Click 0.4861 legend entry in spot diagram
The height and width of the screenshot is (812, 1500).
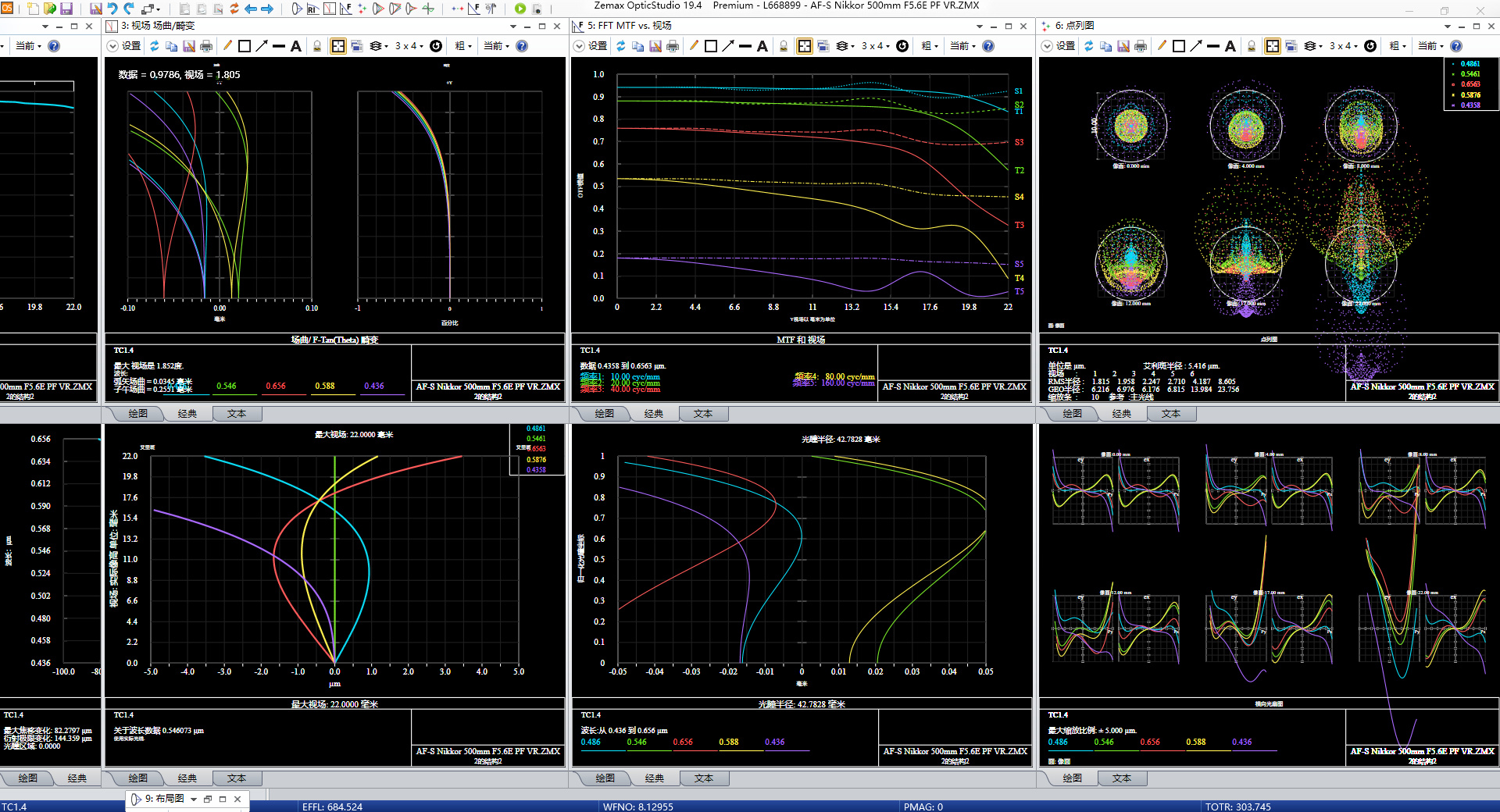click(1470, 64)
